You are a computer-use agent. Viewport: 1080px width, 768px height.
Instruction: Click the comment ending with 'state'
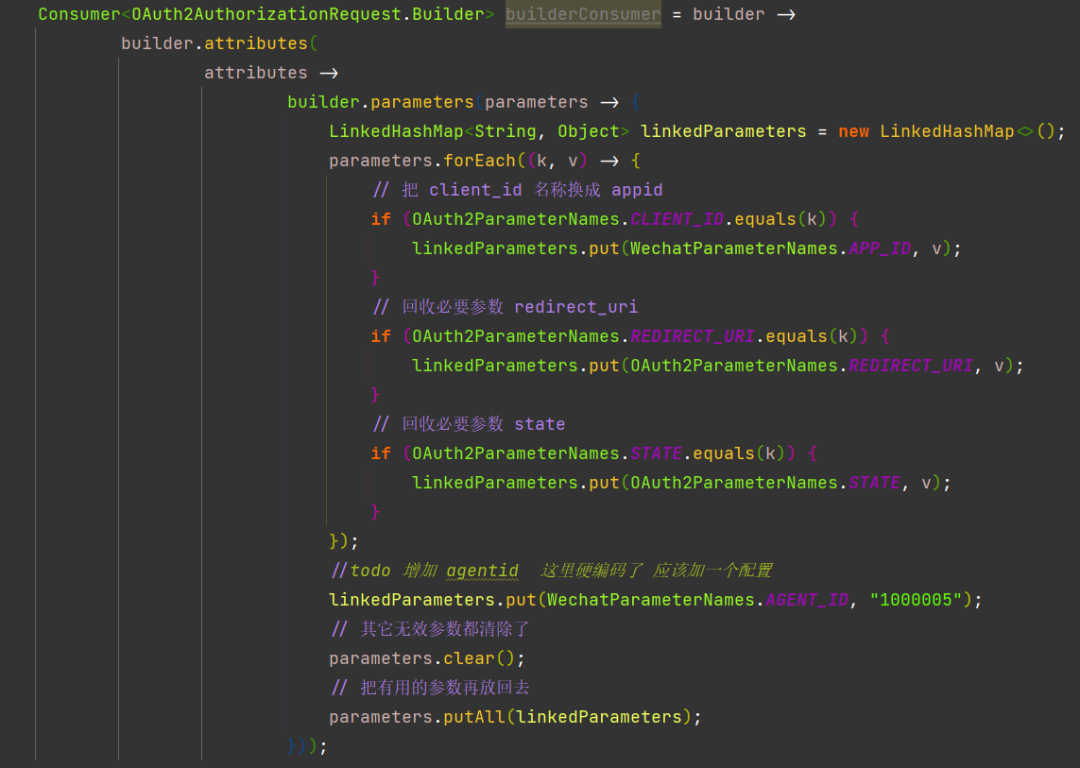[x=468, y=424]
